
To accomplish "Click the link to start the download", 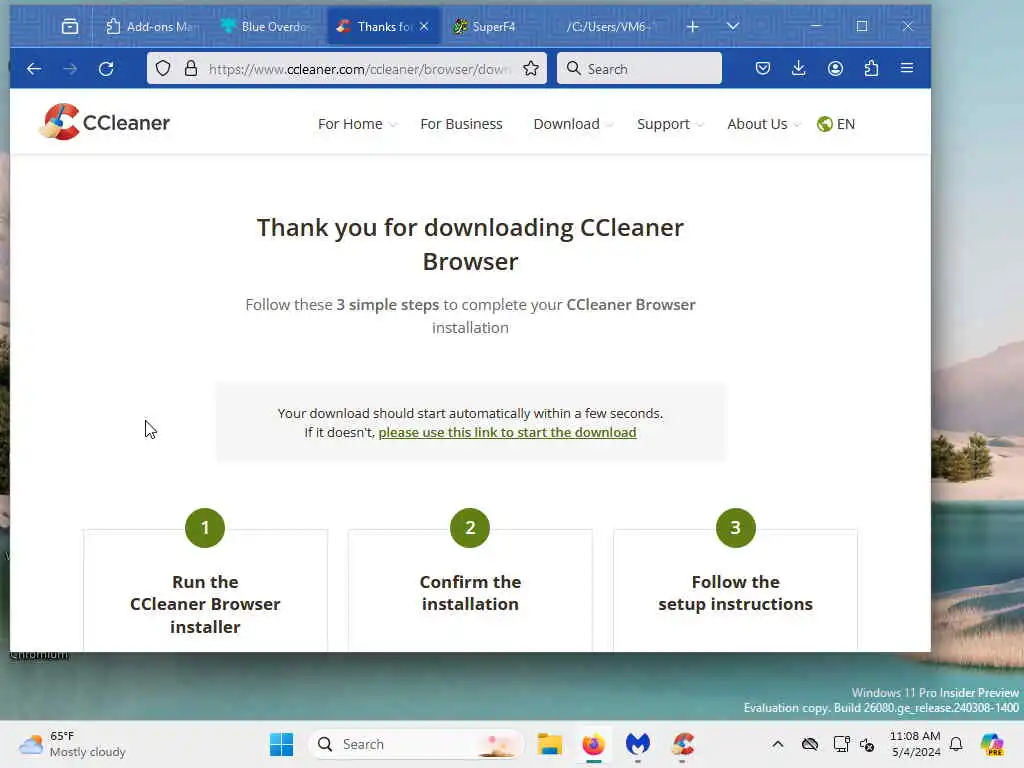I will [x=507, y=432].
